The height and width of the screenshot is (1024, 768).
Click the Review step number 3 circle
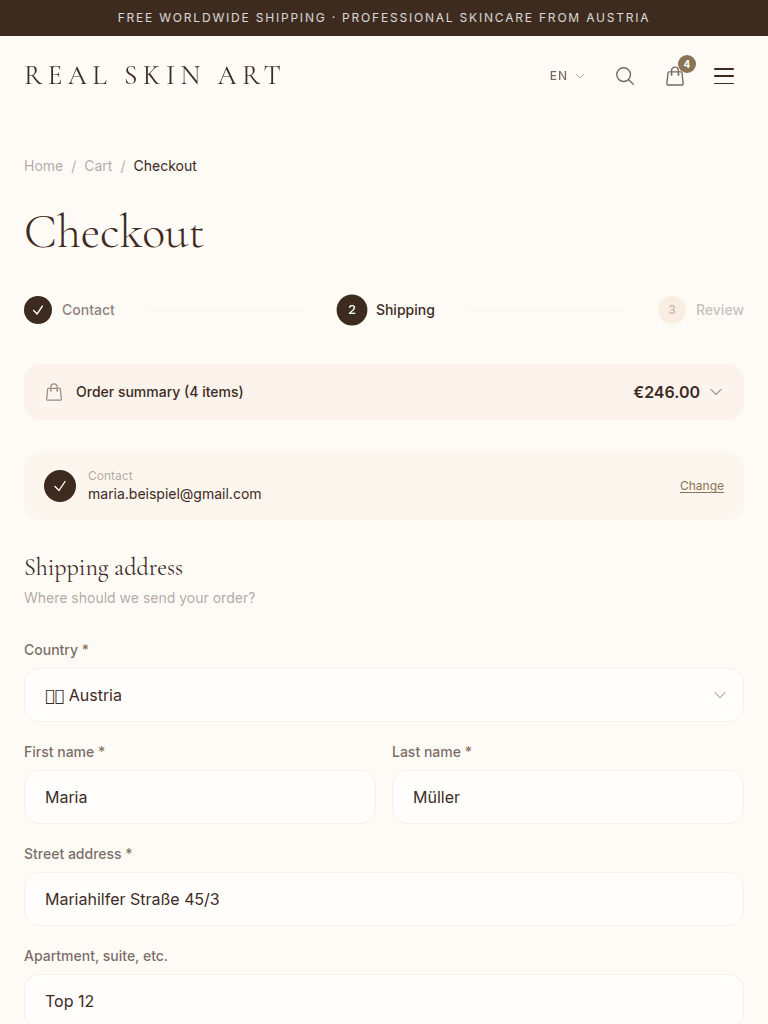672,310
